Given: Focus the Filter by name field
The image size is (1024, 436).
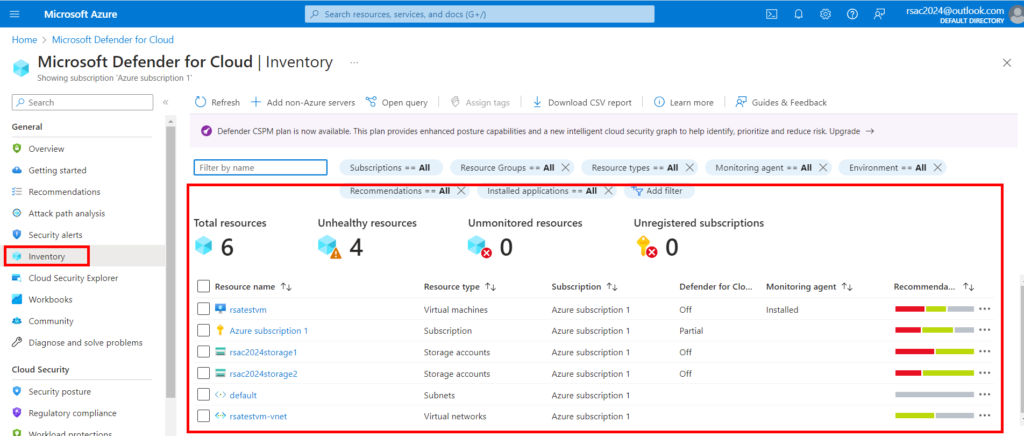Looking at the screenshot, I should (x=261, y=168).
